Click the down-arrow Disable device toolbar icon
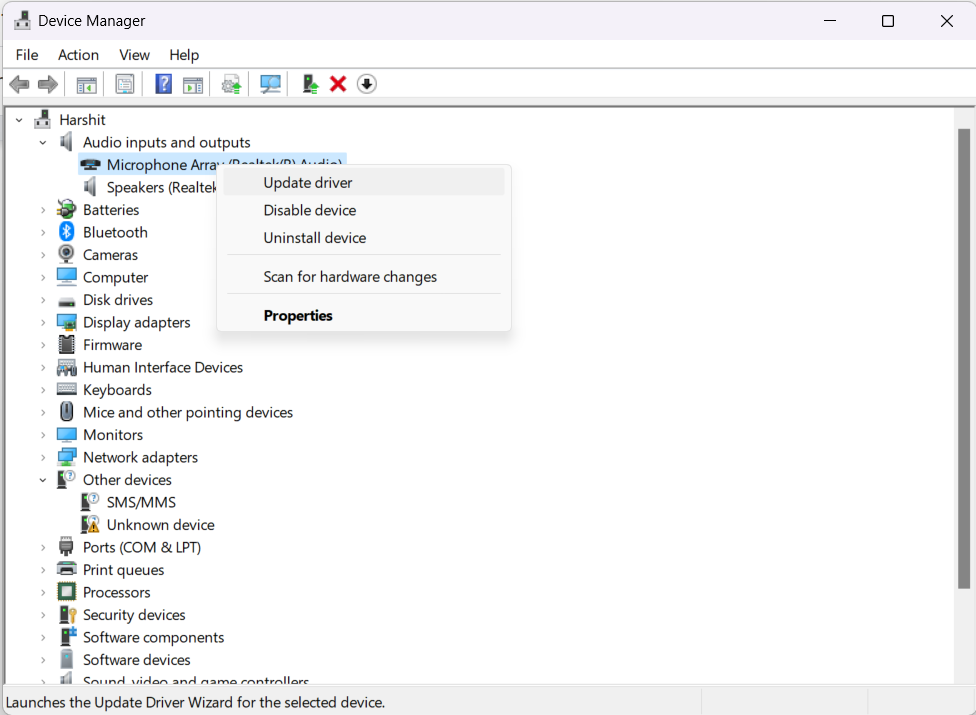Viewport: 976px width, 715px height. click(x=367, y=84)
